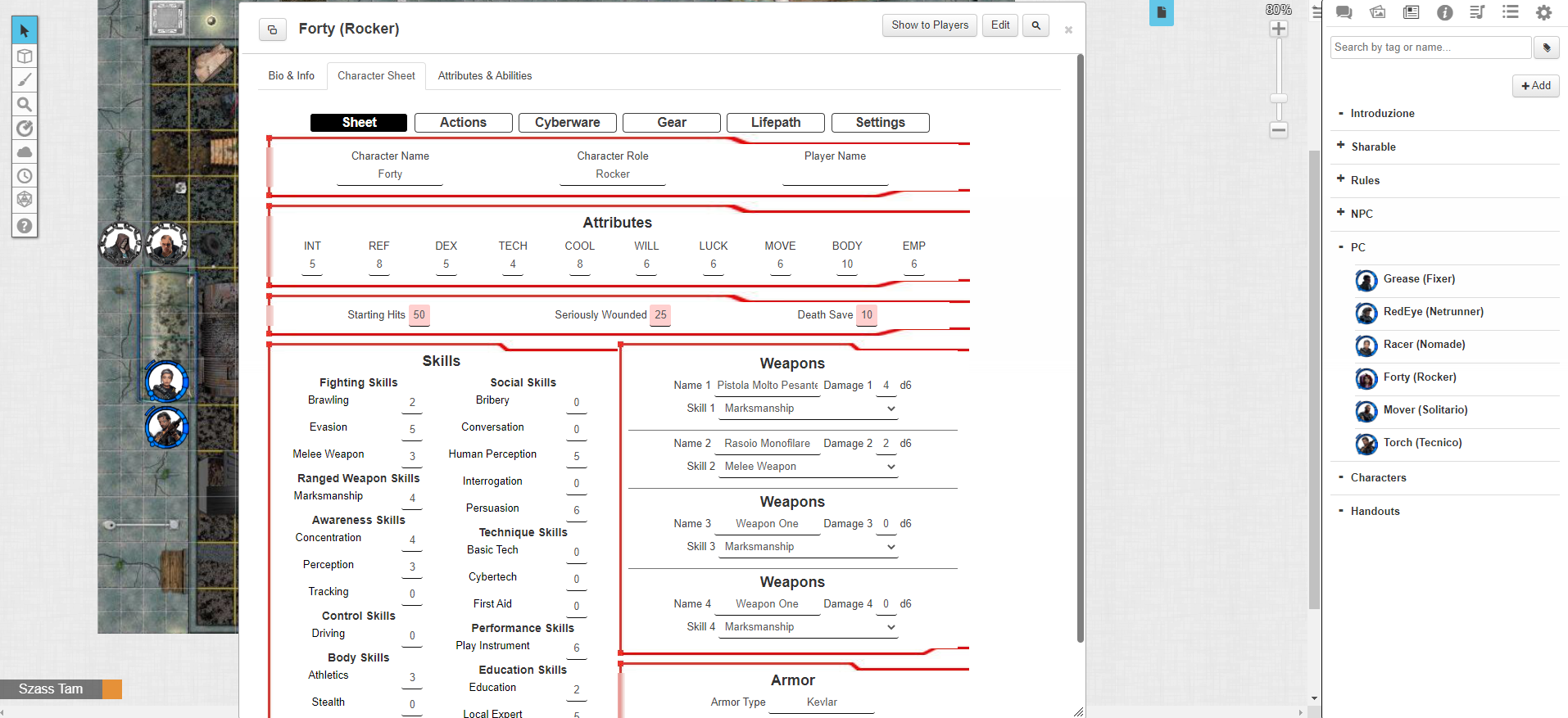Select the Gear sheet tab
Screen dimensions: 1568x718
672,123
